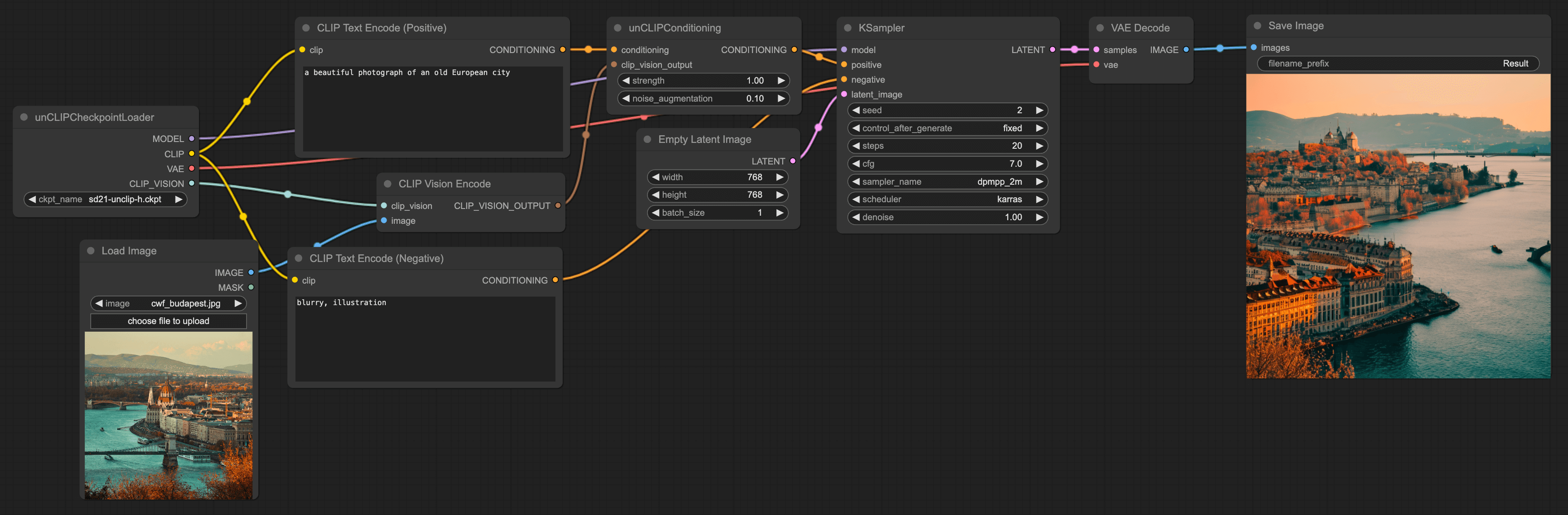
Task: Click the negative input socket on KSampler
Action: tap(844, 80)
